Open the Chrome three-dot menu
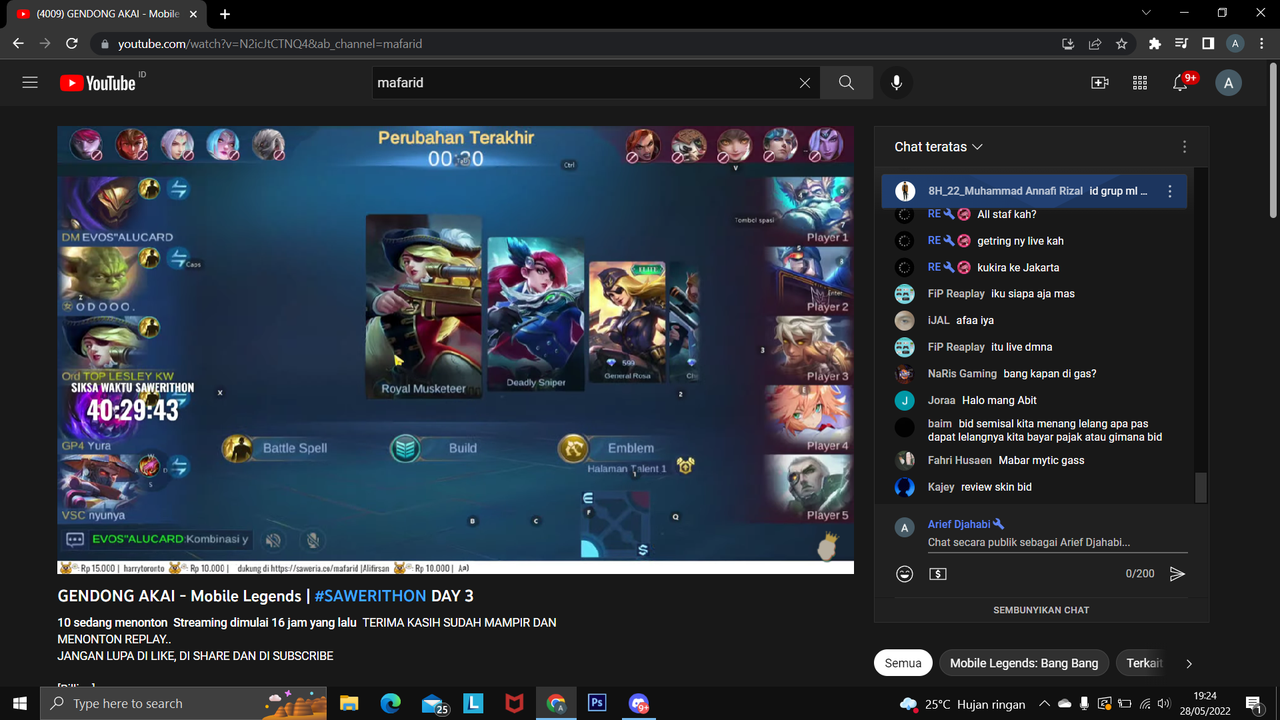This screenshot has height=720, width=1280. 1261,44
